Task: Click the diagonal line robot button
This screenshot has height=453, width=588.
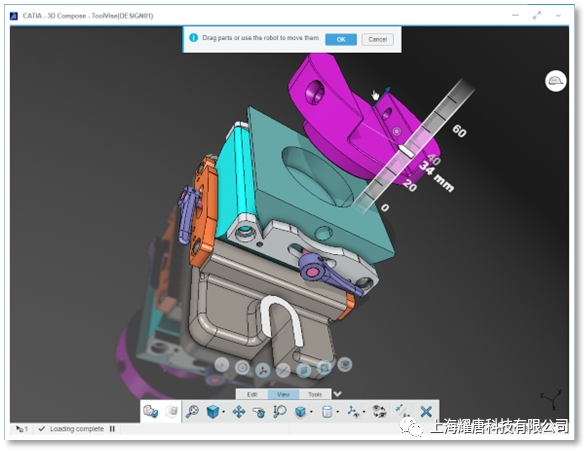Action: point(284,370)
